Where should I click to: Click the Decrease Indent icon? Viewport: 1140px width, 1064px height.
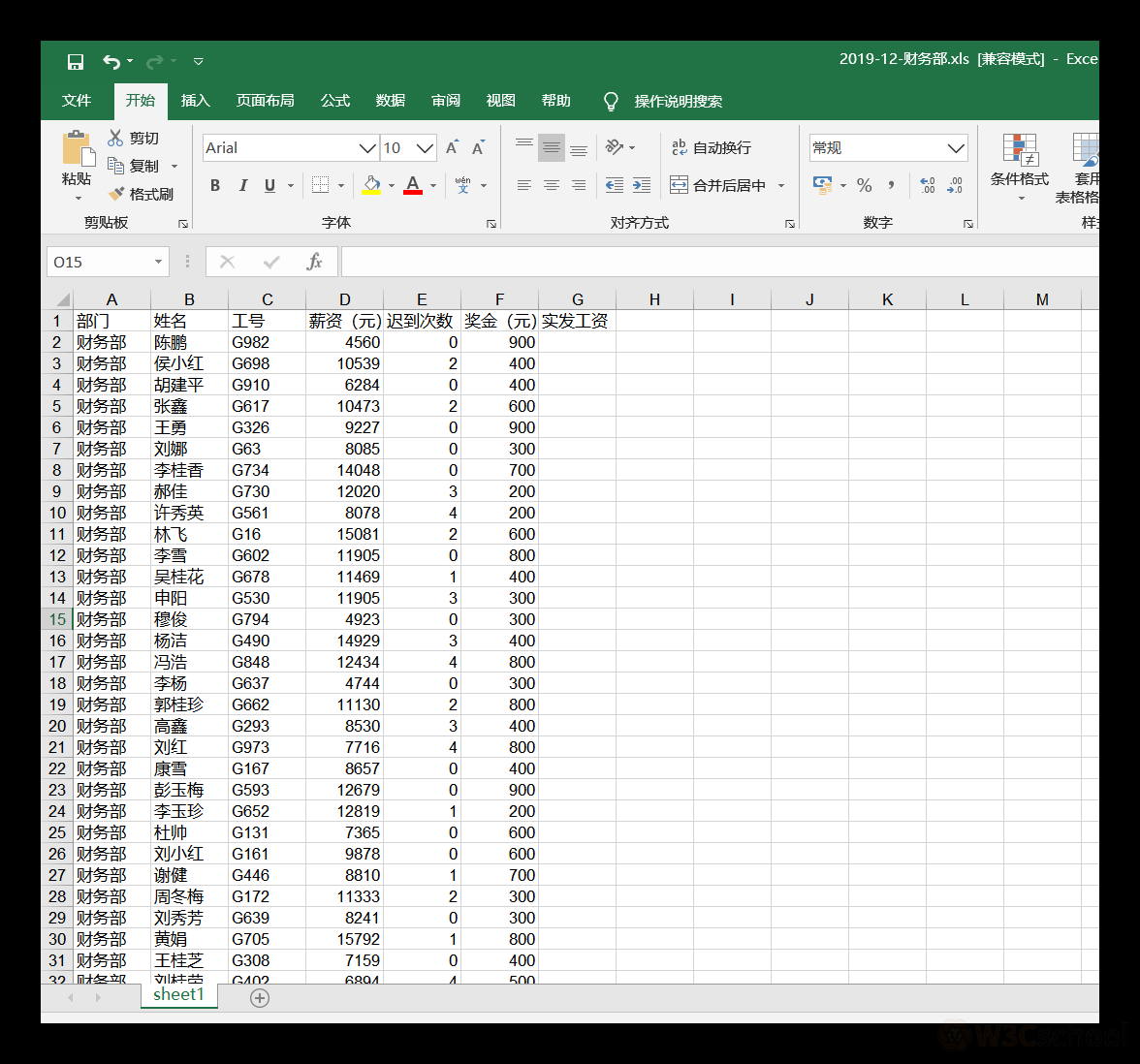615,185
